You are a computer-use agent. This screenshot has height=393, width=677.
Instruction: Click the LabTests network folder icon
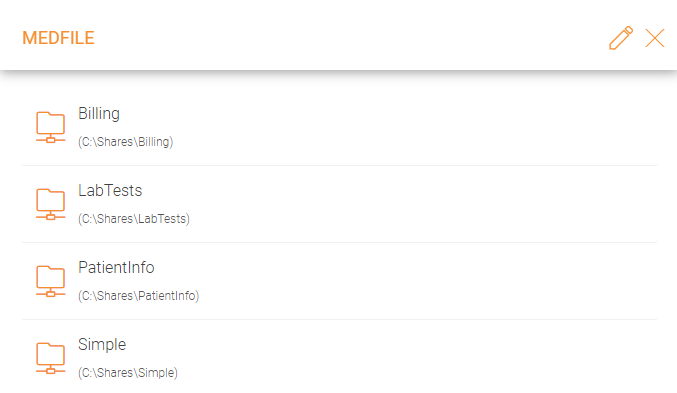point(51,204)
